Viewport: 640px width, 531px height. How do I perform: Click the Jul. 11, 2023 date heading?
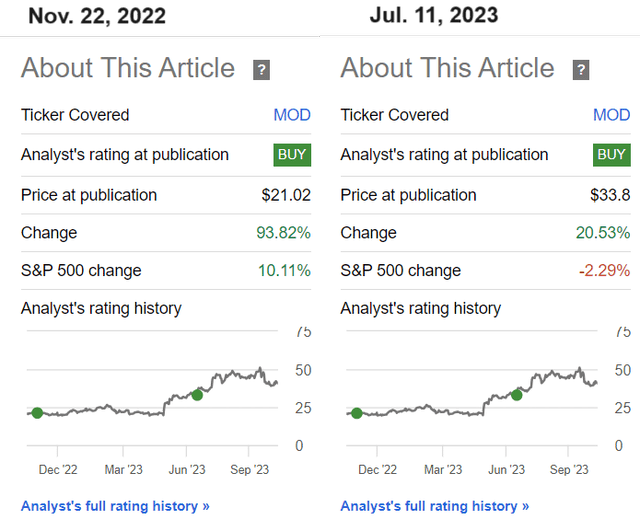point(434,15)
